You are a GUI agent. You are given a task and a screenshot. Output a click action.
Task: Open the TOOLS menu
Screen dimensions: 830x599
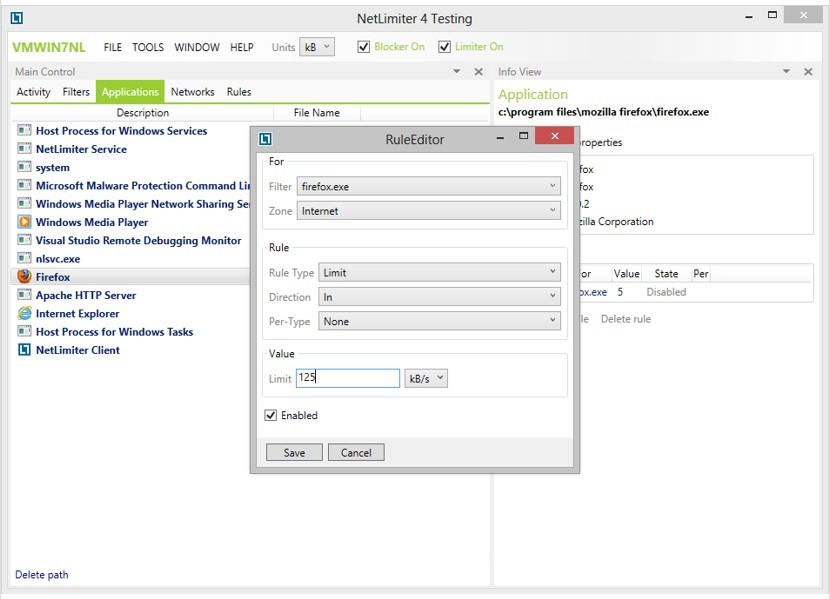(148, 47)
